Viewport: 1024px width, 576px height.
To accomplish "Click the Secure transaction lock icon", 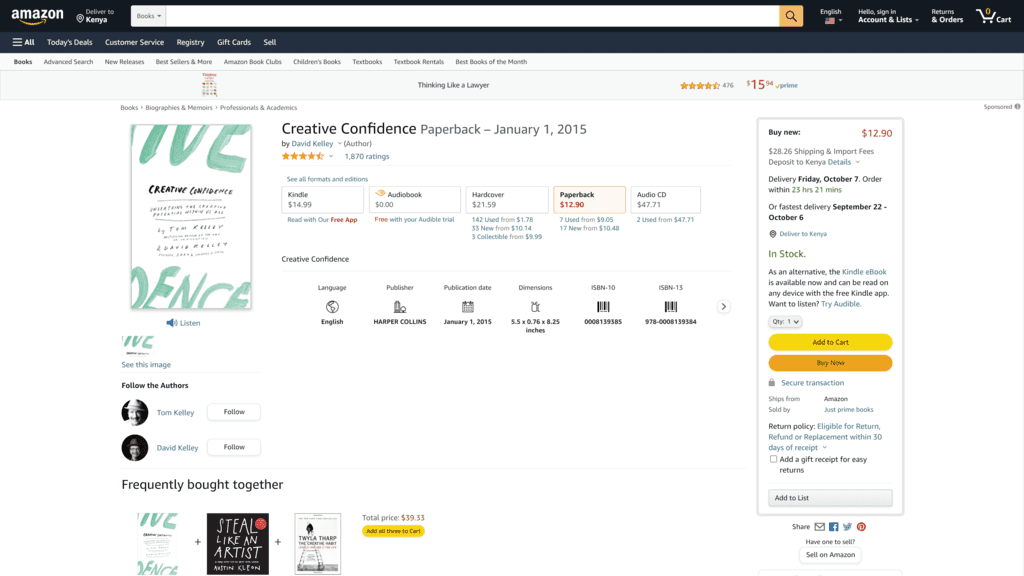I will pyautogui.click(x=772, y=383).
